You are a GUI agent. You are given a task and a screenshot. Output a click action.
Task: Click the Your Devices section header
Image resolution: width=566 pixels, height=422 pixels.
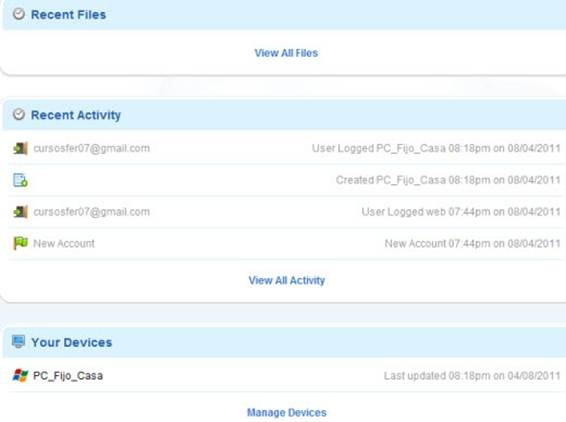pos(71,342)
